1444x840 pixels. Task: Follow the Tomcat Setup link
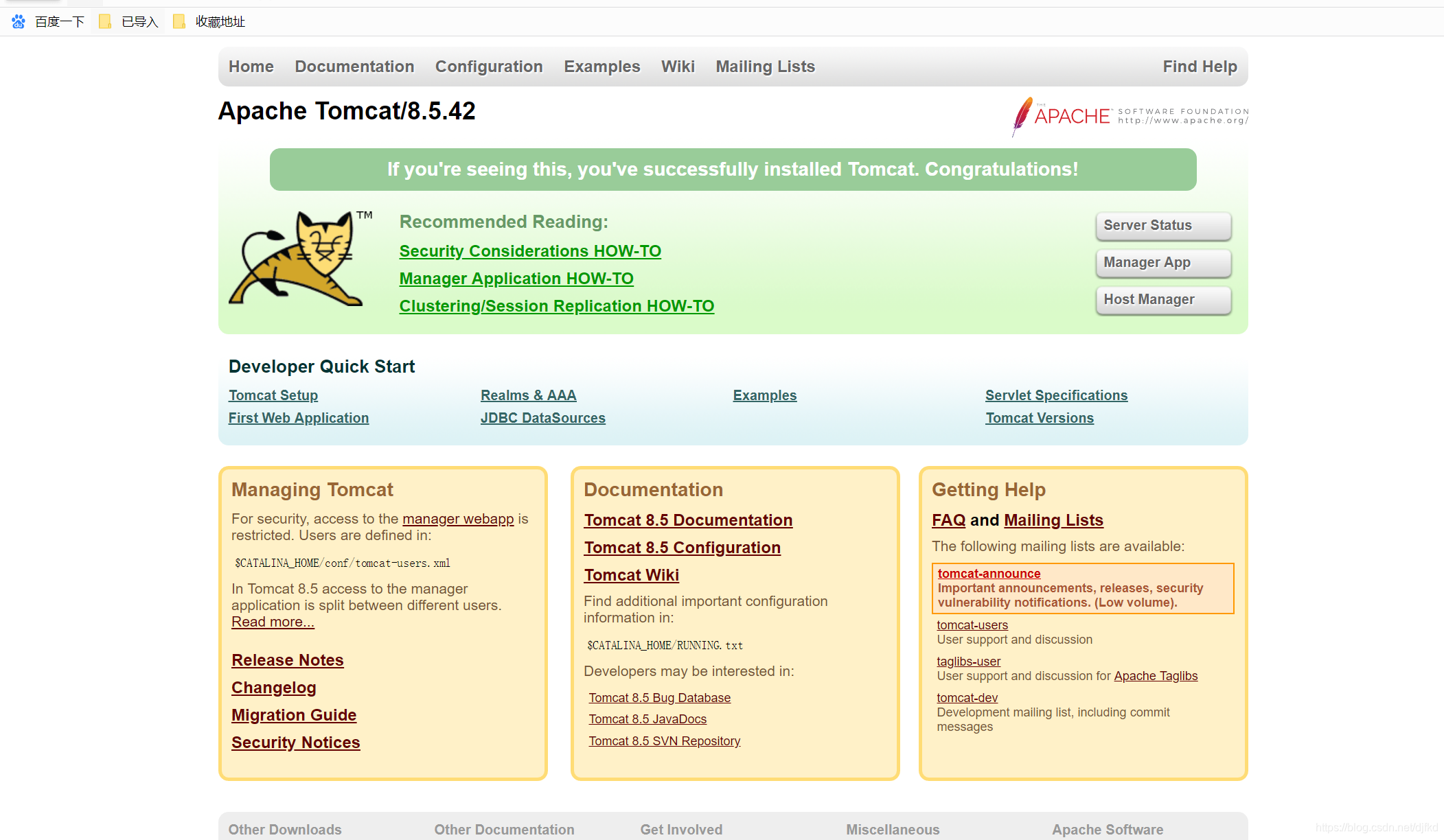click(273, 395)
